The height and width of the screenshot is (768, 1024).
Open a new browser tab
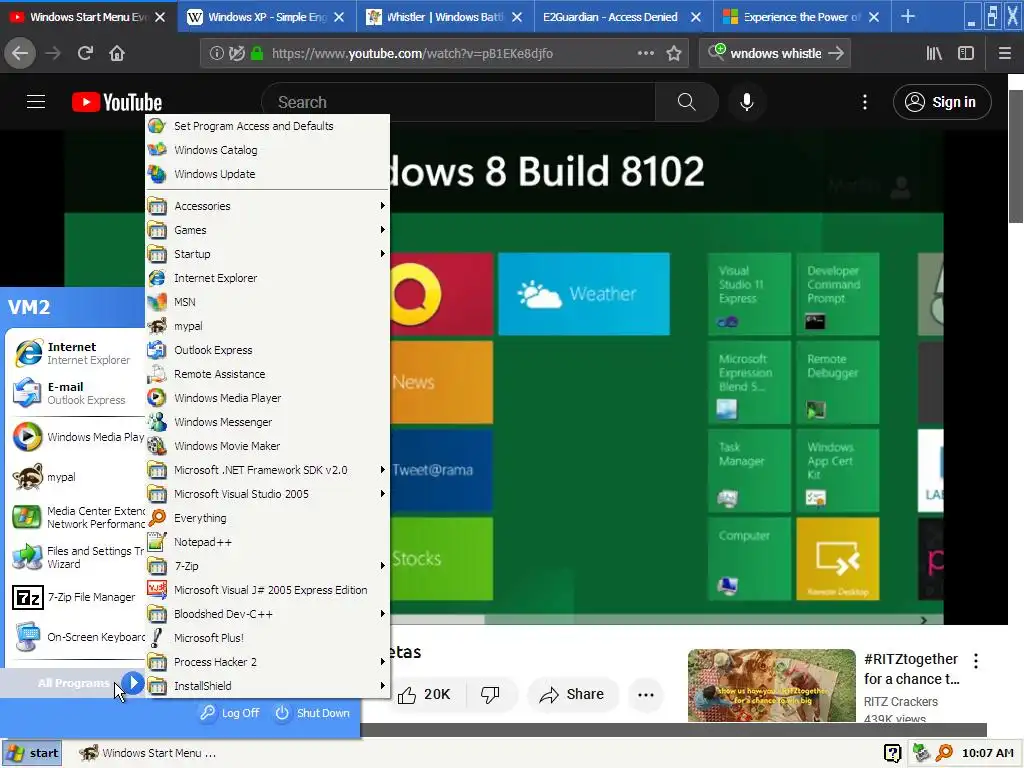click(908, 17)
